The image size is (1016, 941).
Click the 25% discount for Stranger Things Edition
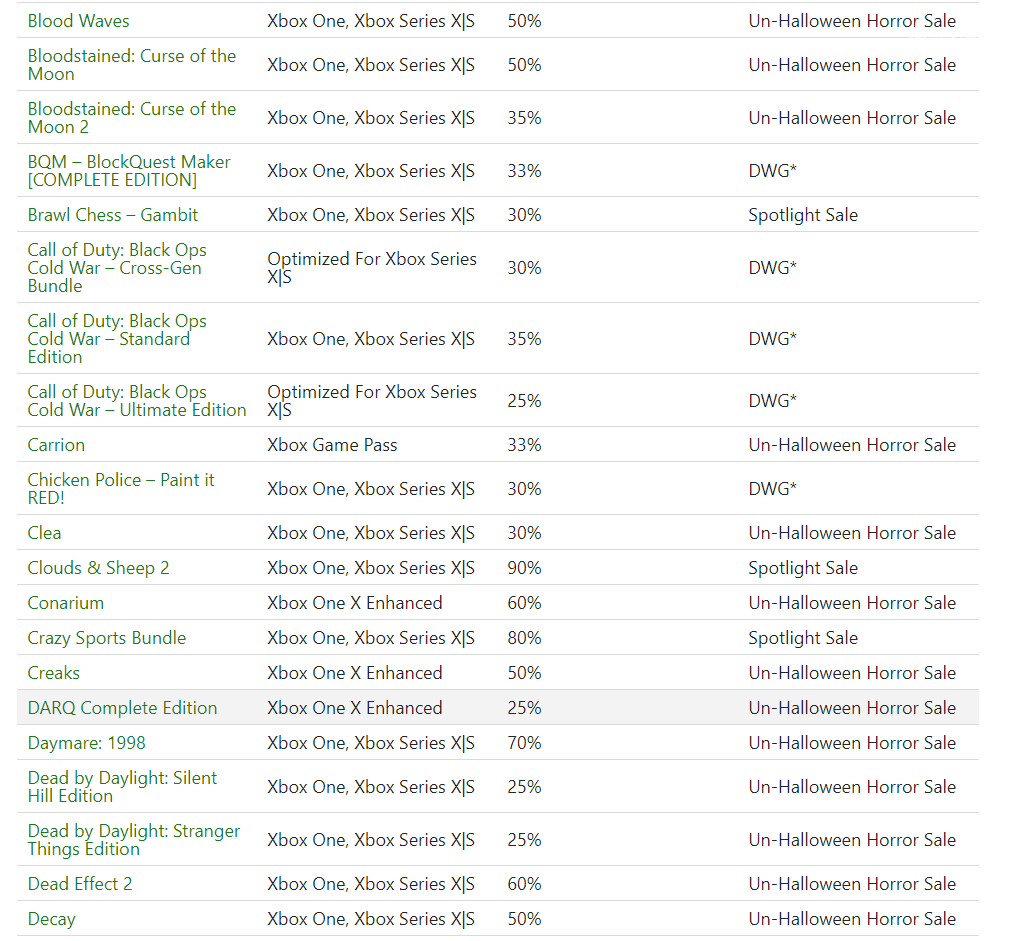pyautogui.click(x=524, y=841)
